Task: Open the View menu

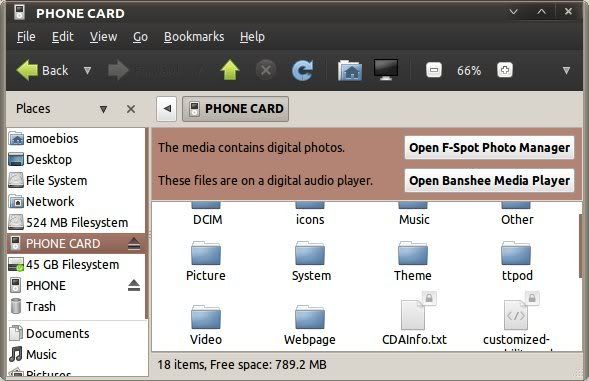Action: [103, 37]
